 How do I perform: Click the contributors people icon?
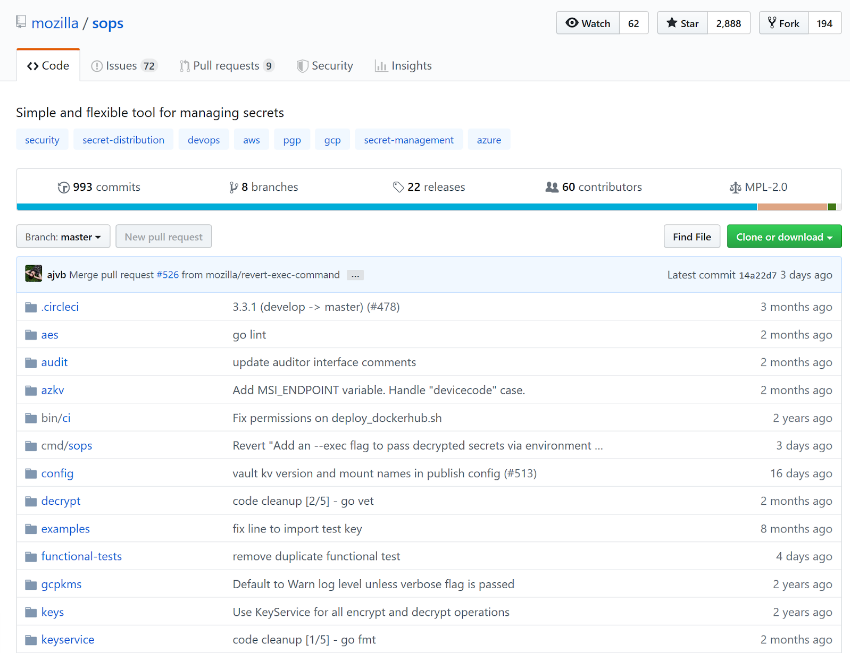[552, 187]
